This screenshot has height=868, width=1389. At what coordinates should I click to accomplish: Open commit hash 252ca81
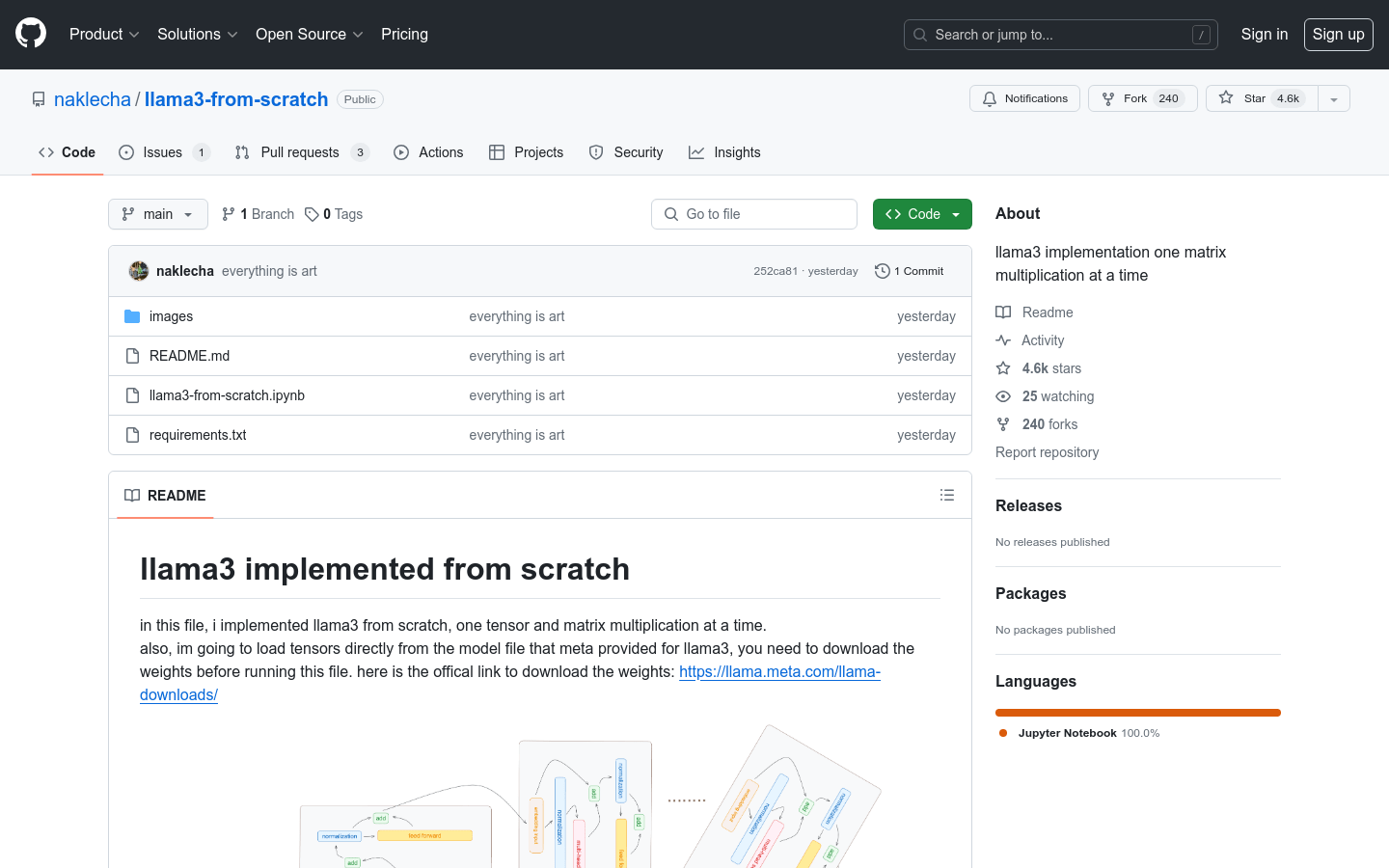[x=776, y=271]
